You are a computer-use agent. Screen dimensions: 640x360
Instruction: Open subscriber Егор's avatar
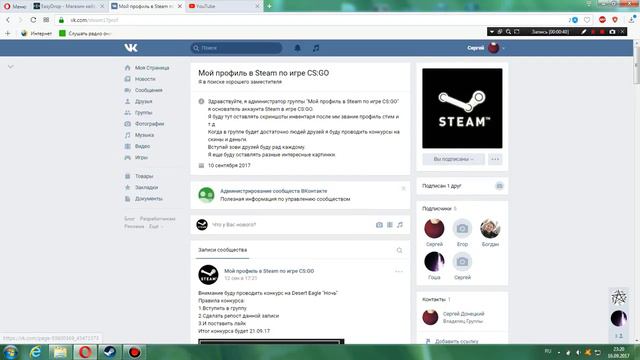click(x=462, y=228)
